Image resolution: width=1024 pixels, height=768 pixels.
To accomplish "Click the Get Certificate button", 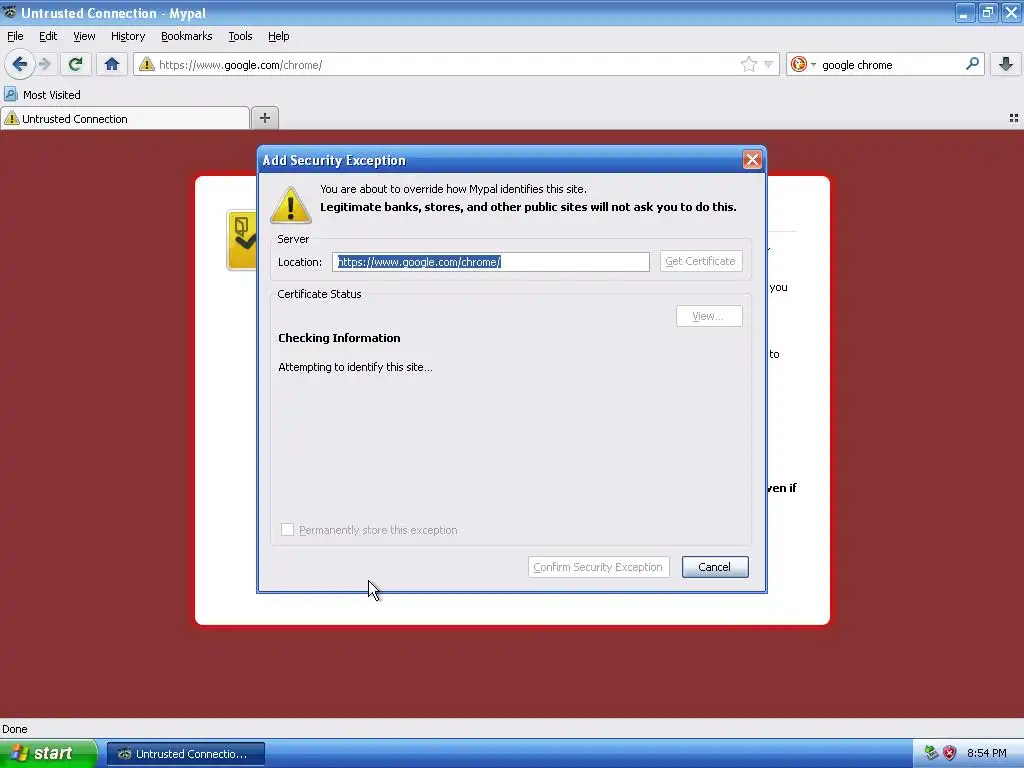I will coord(701,261).
